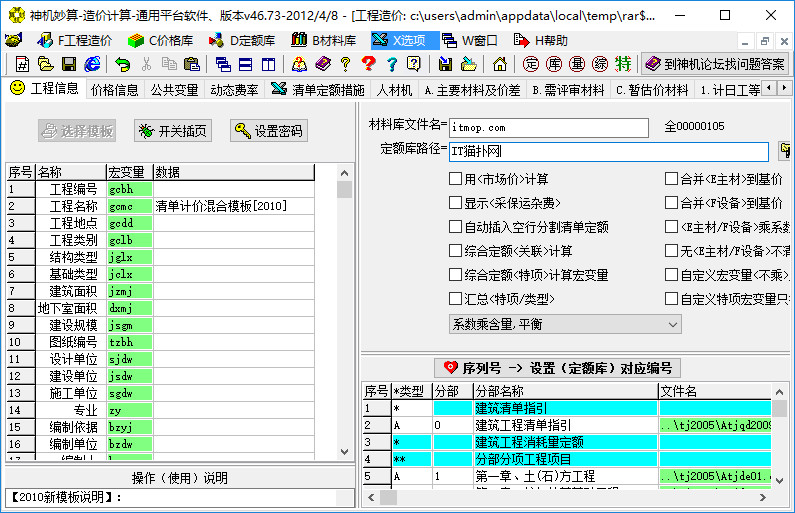Tick the 显示<采保运杂费> checkbox

pos(456,203)
